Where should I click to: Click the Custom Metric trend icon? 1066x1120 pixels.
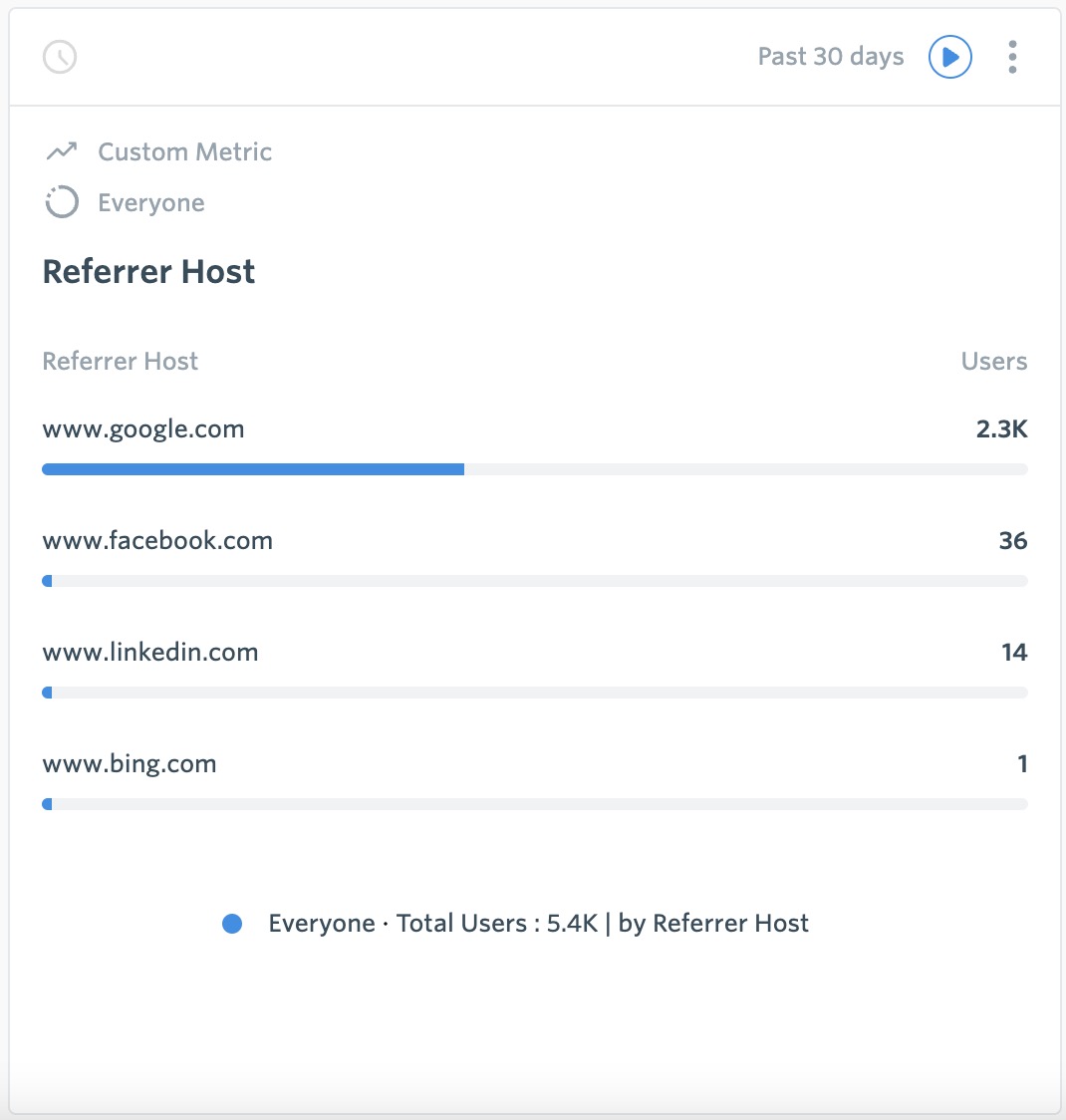click(x=62, y=151)
